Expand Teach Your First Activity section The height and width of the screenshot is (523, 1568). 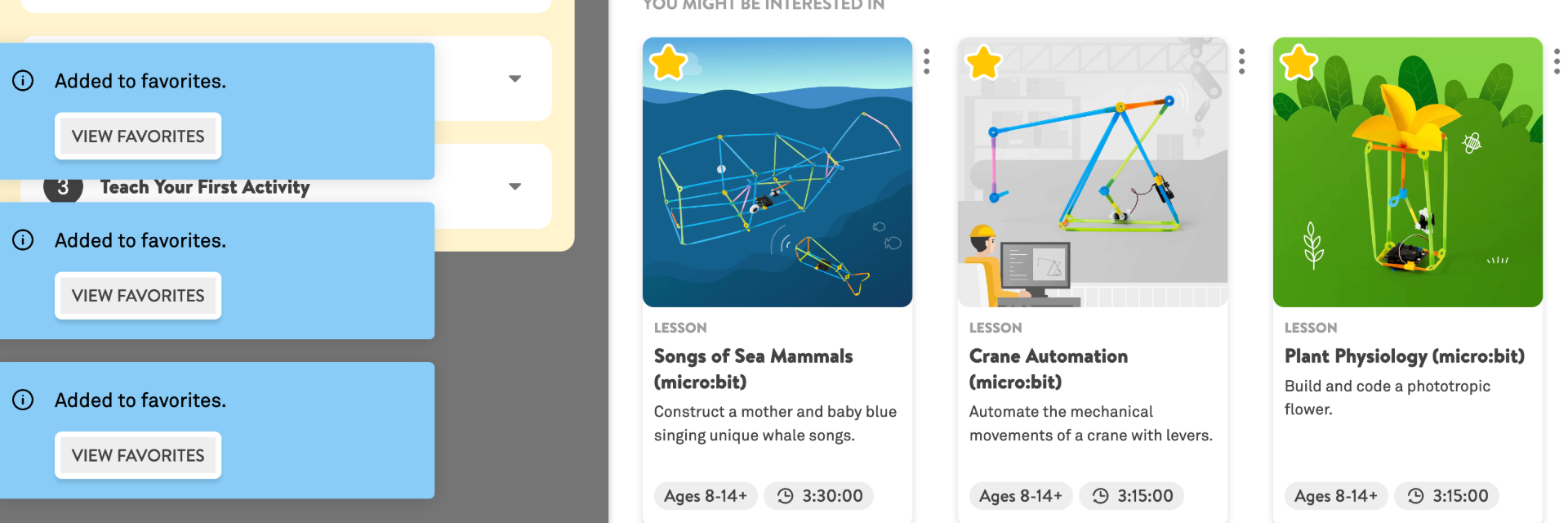[x=514, y=186]
